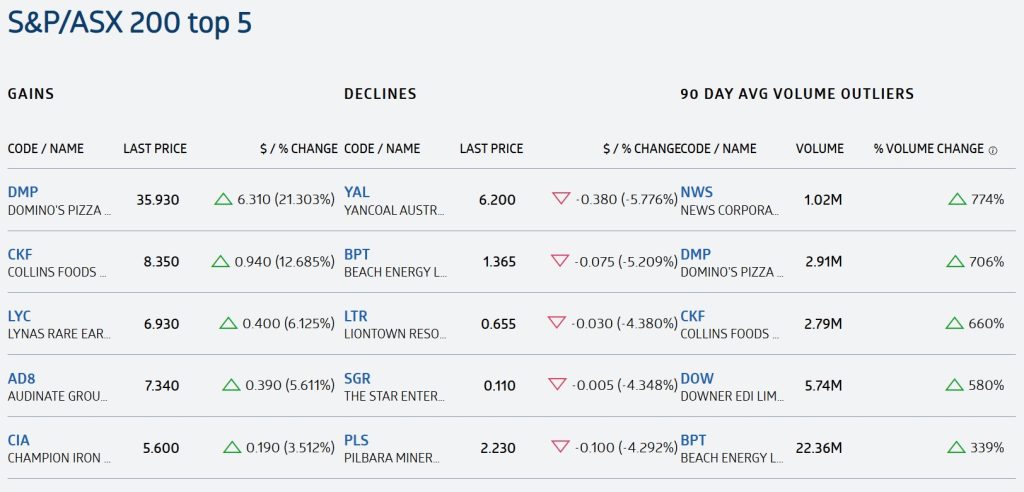
Task: Open LTR Liontown Resources link
Action: 356,316
